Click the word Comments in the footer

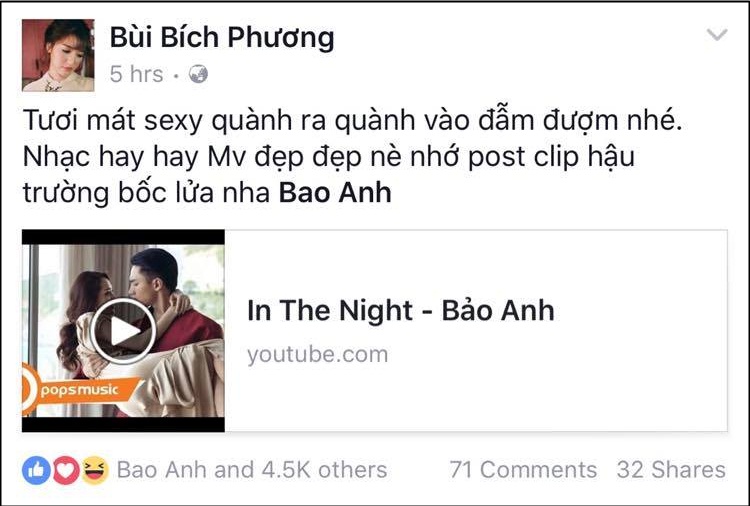tap(539, 470)
